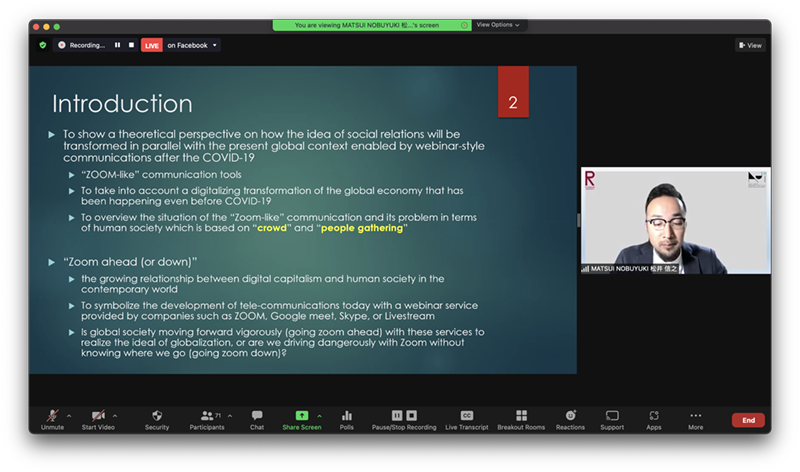Select MATSUI NOBUYUKI's video thumbnail

click(x=675, y=220)
